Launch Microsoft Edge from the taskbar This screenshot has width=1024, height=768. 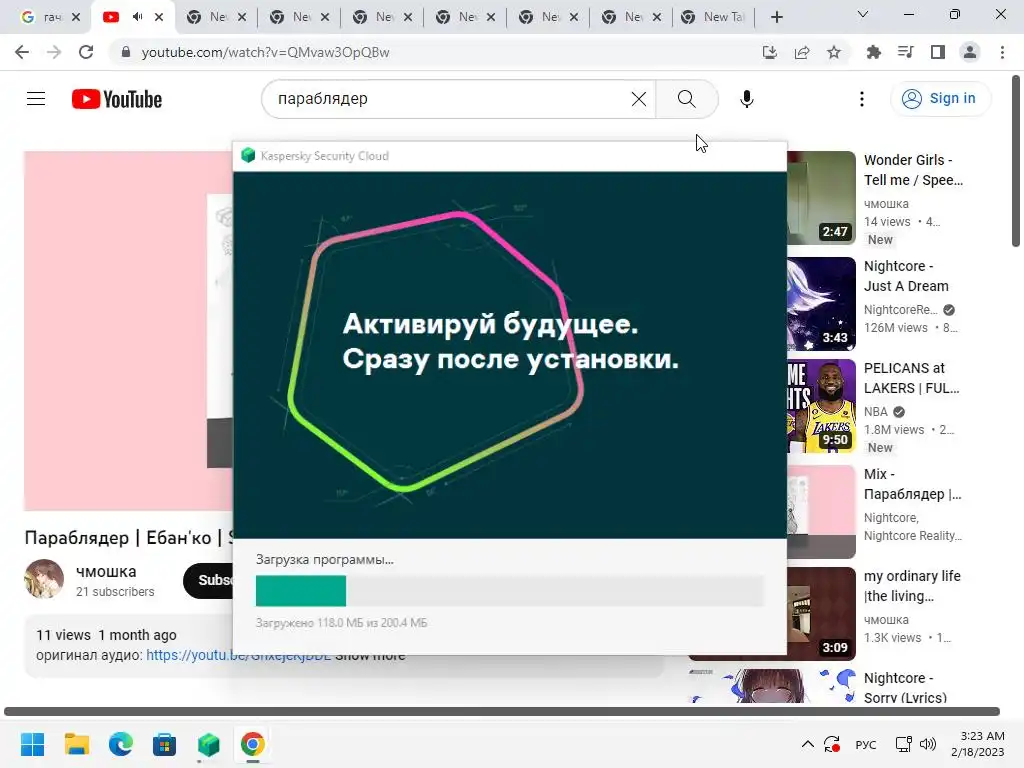121,744
